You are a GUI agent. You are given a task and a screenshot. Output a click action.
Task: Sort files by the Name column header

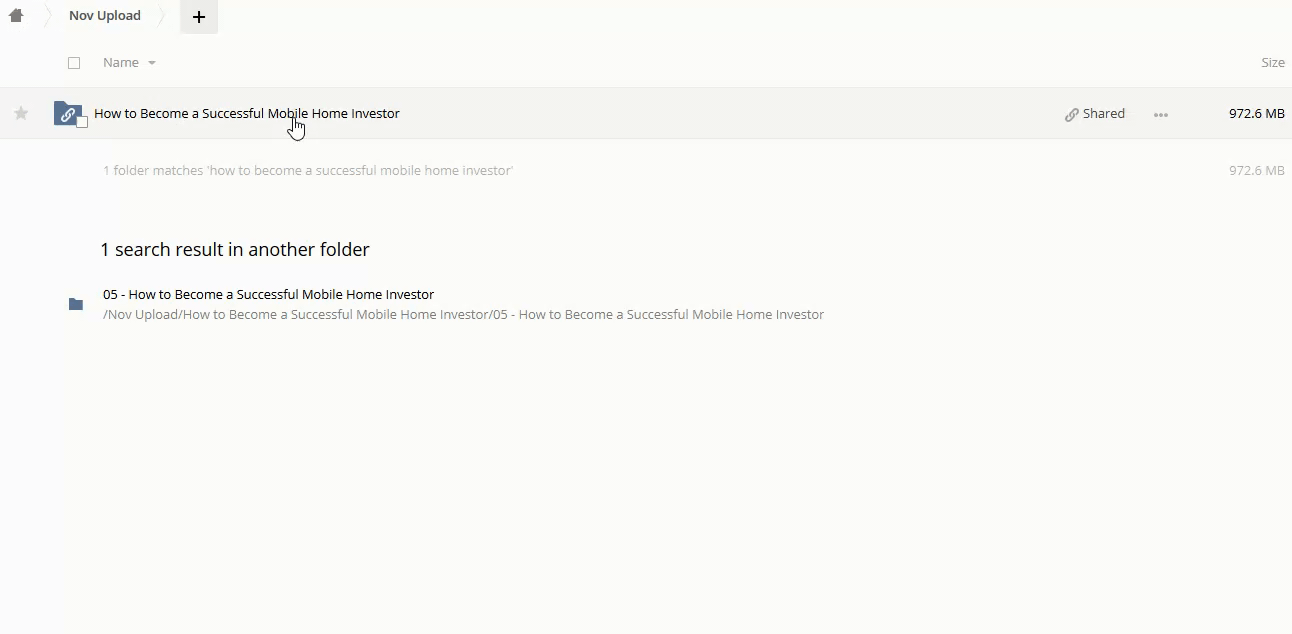click(x=121, y=63)
